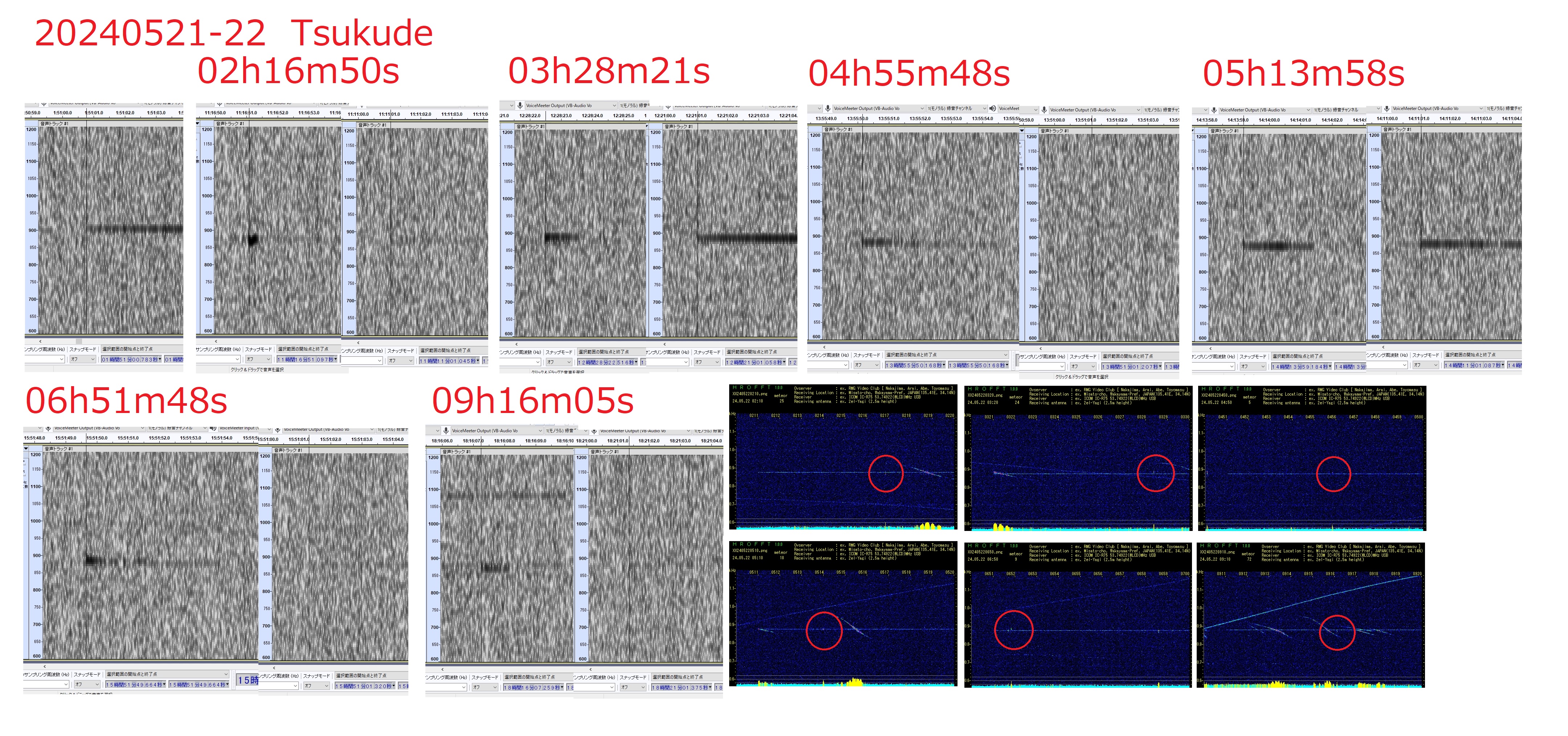The image size is (1568, 736).
Task: Click microphone icon above the 14:13:58.0 timeline
Action: tap(1214, 110)
